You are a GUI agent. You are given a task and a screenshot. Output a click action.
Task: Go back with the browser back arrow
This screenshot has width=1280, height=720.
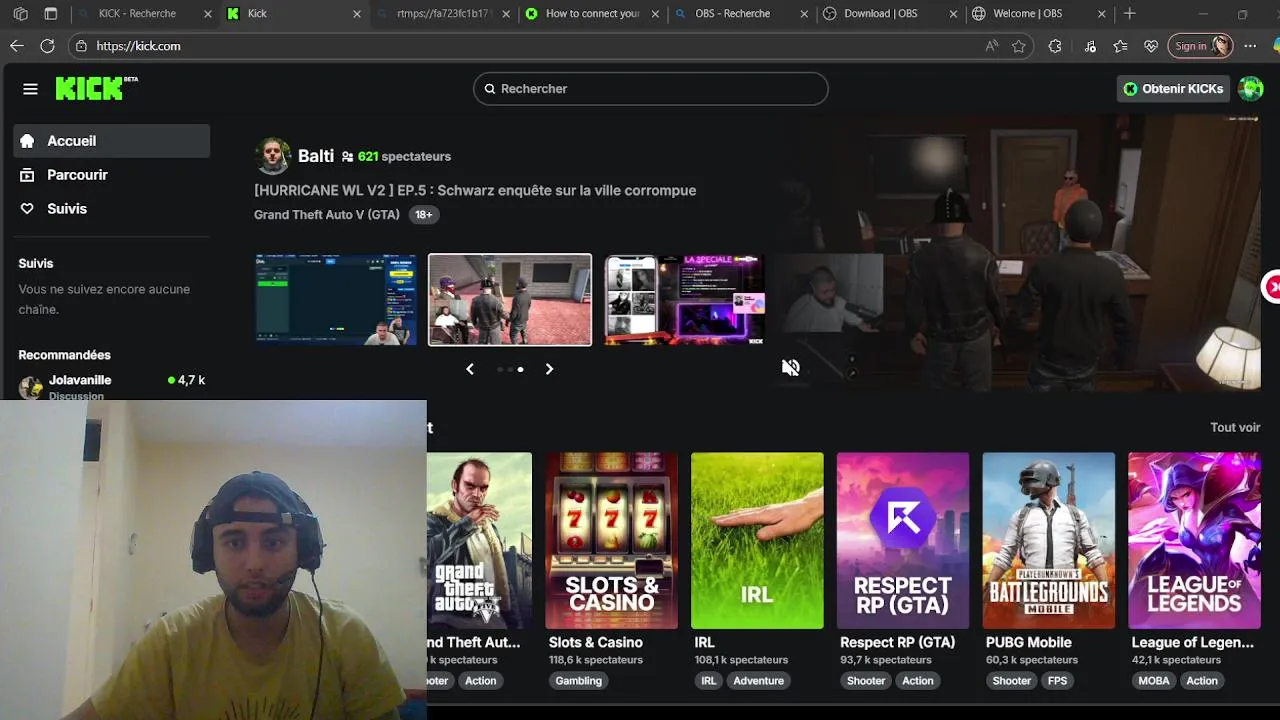pos(16,46)
